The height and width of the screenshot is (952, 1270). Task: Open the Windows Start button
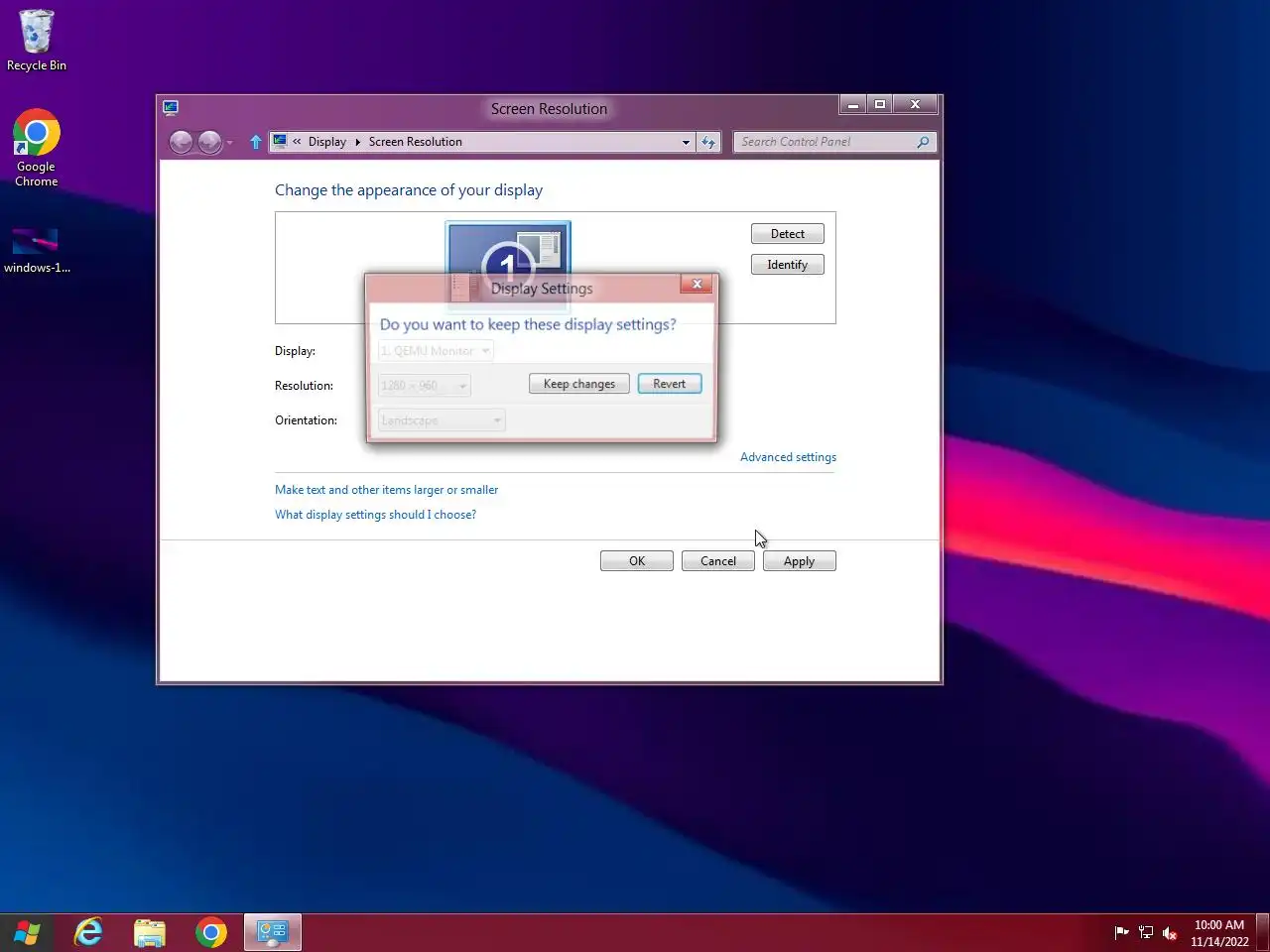27,933
